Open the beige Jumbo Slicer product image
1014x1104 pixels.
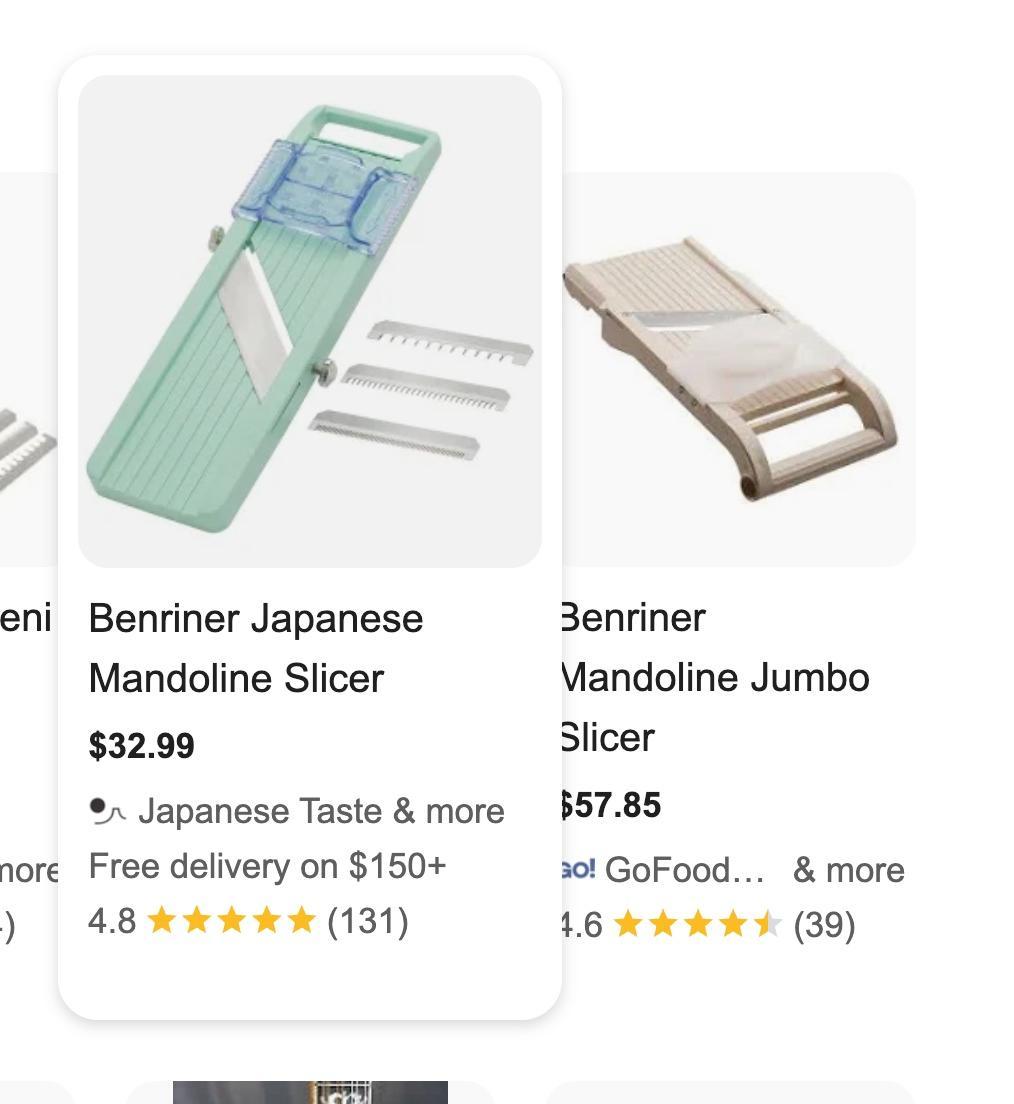click(x=738, y=369)
